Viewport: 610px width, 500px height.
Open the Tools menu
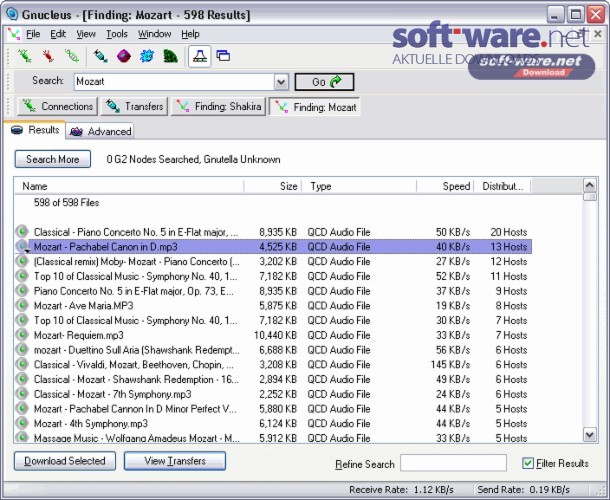tap(117, 34)
